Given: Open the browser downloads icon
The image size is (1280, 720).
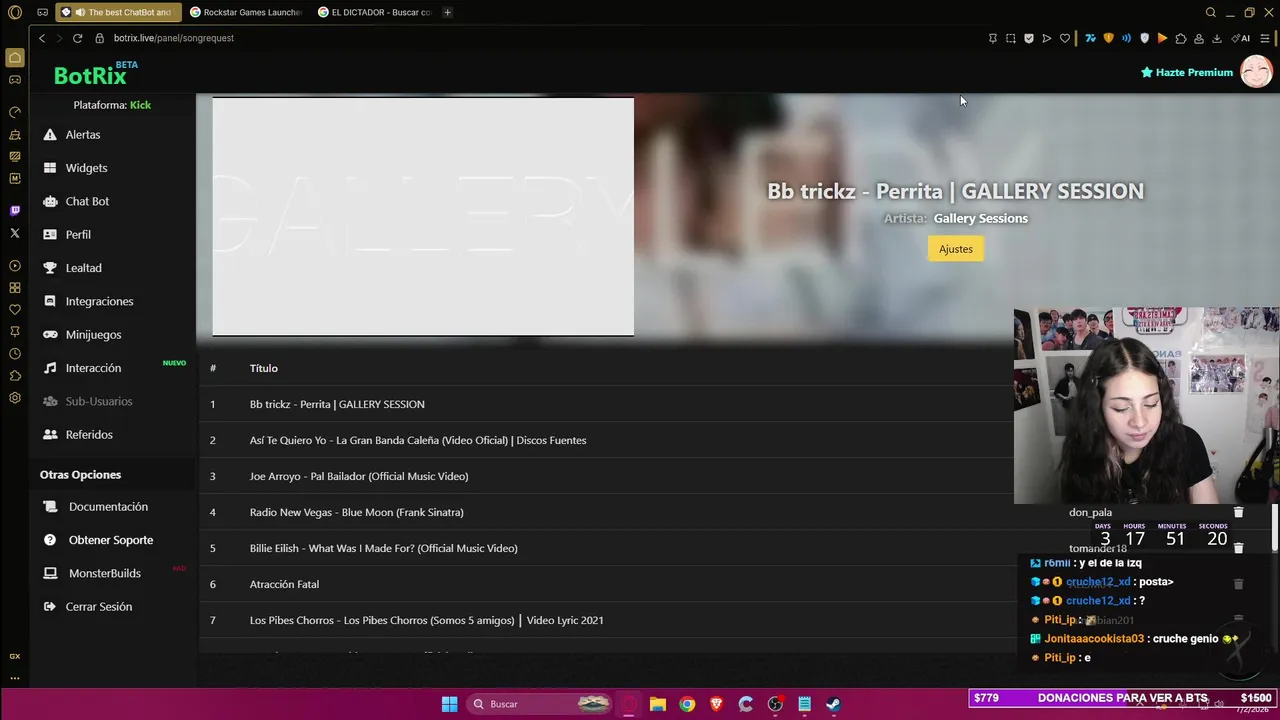Looking at the screenshot, I should click(x=1217, y=38).
